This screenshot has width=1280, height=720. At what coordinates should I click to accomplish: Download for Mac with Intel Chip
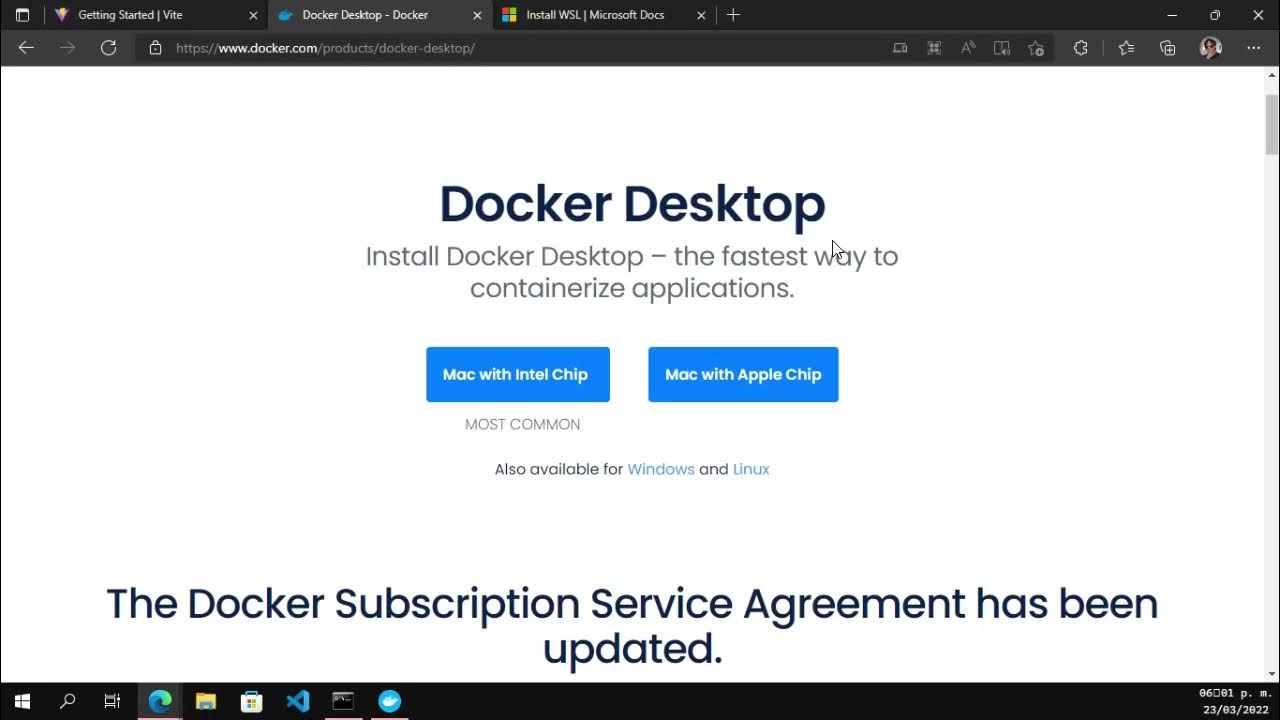click(518, 374)
